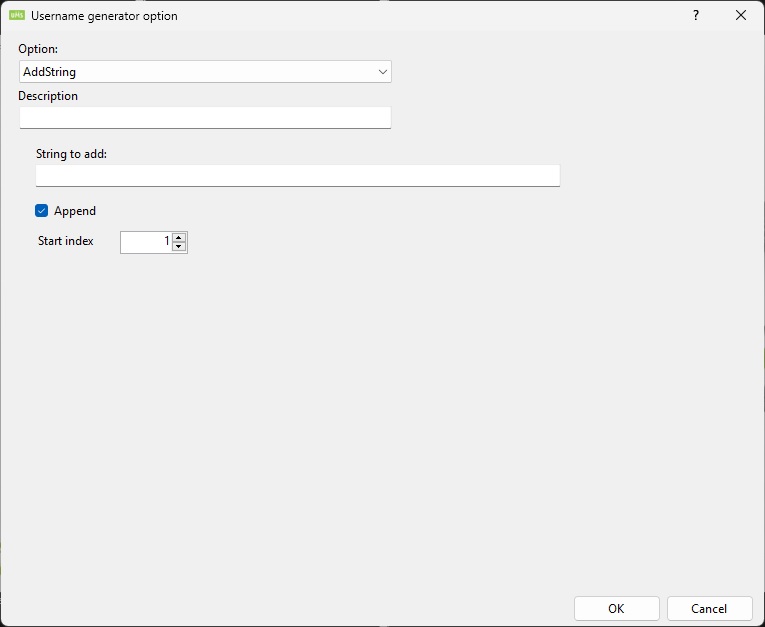Click the window title "Username generator option"
Image resolution: width=765 pixels, height=627 pixels.
(104, 16)
